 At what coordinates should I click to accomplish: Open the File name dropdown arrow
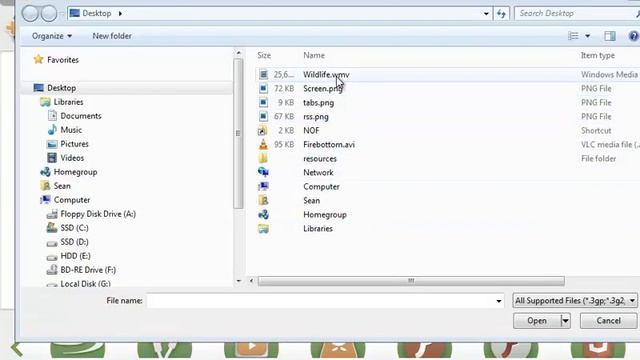click(x=499, y=301)
